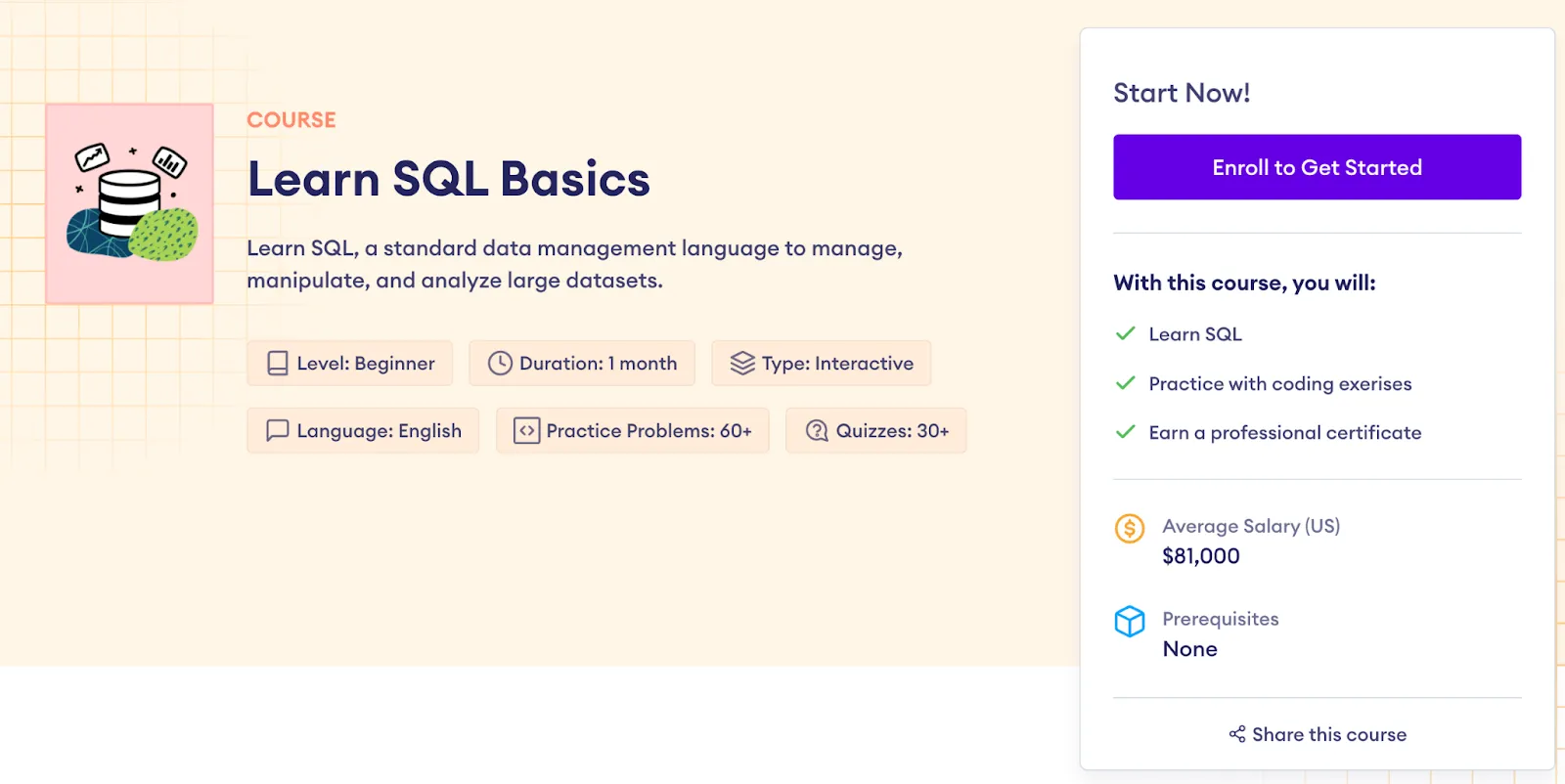Click the dollar coin icon for Average Salary
The image size is (1565, 784).
pos(1130,529)
